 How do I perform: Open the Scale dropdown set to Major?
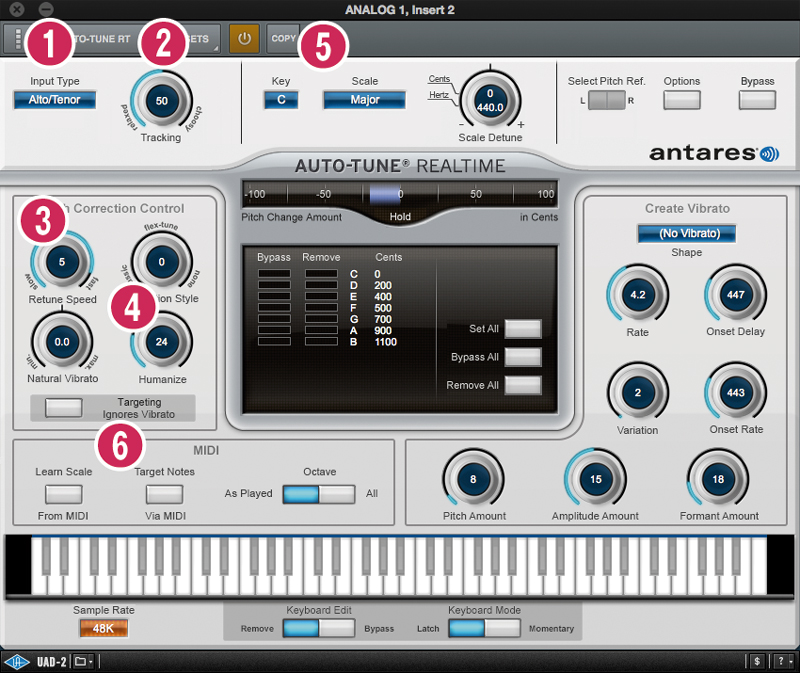tap(364, 100)
